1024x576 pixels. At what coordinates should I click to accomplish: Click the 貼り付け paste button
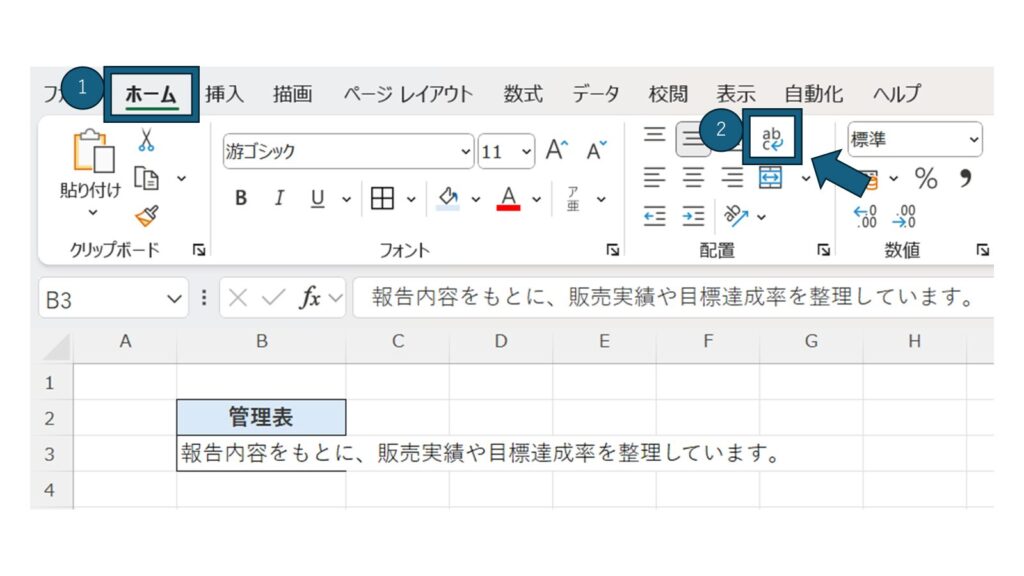tap(90, 165)
